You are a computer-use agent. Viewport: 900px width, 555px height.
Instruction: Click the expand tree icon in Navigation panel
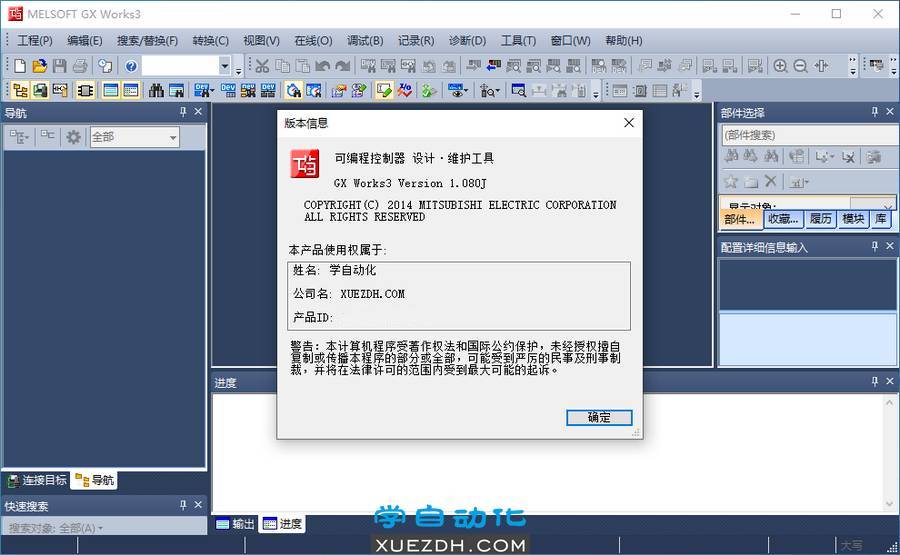(19, 137)
